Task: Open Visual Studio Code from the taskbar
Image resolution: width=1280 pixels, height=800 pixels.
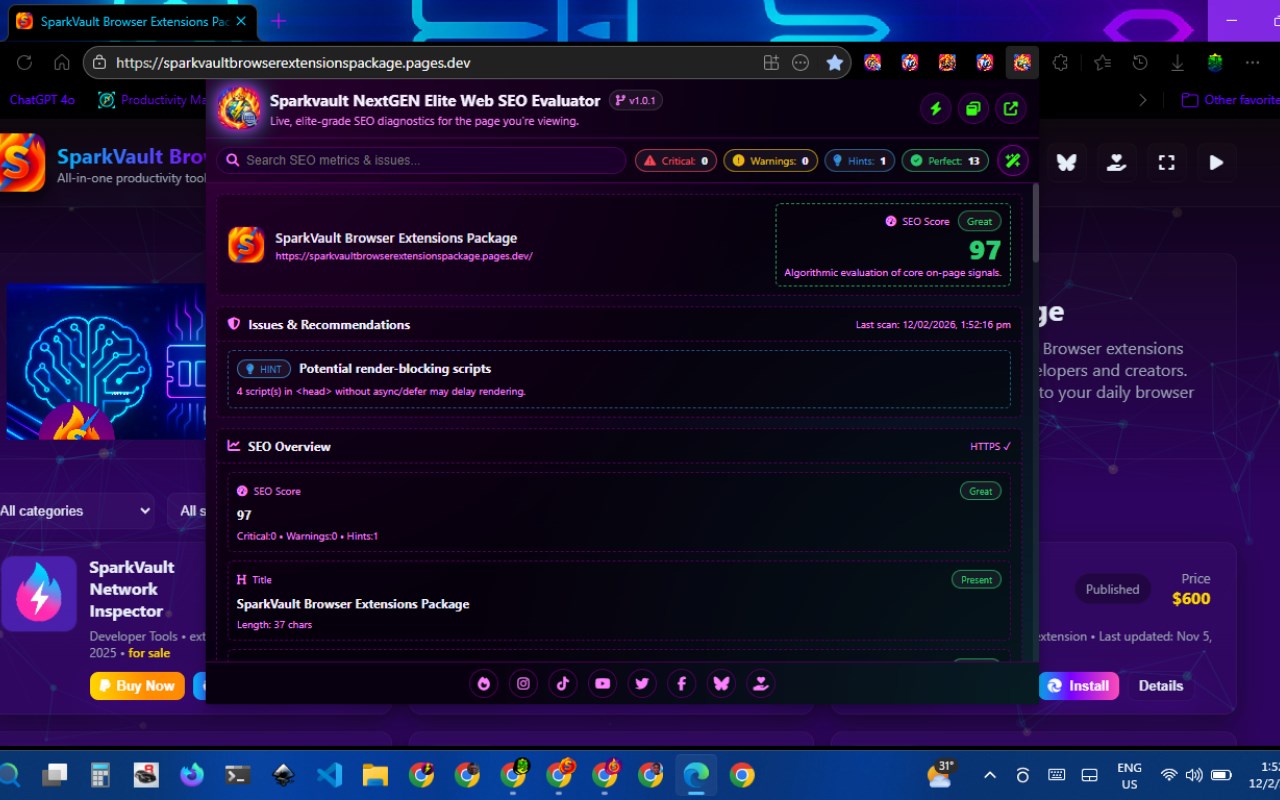Action: 329,775
